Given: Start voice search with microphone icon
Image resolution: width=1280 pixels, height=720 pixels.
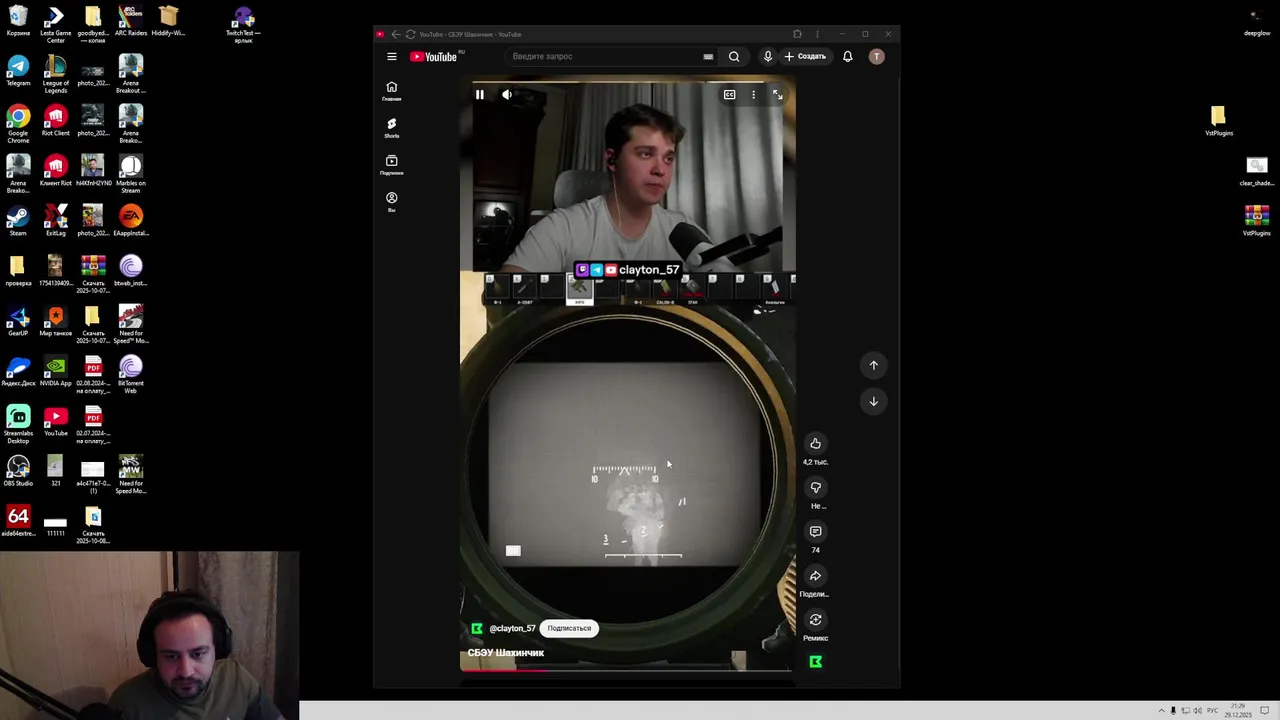Looking at the screenshot, I should tap(767, 57).
